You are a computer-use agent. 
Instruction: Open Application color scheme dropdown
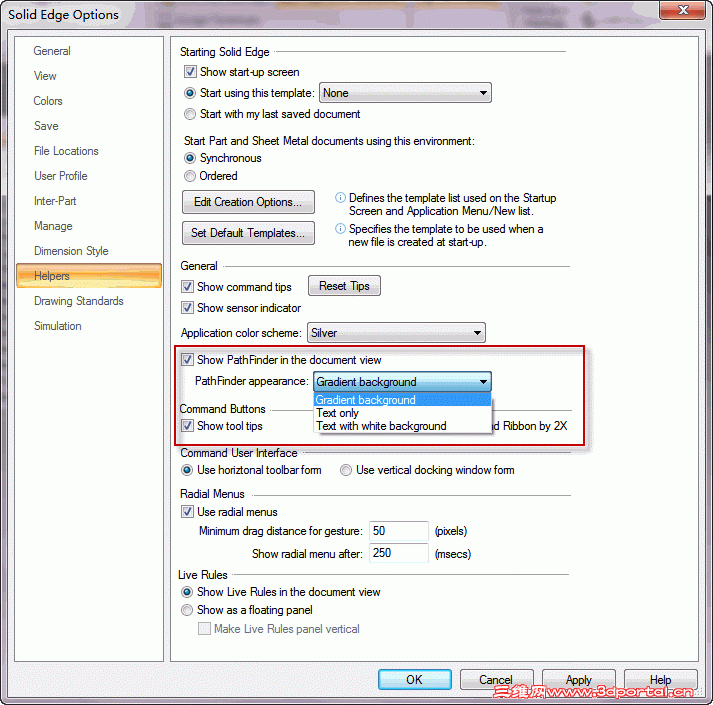coord(396,333)
